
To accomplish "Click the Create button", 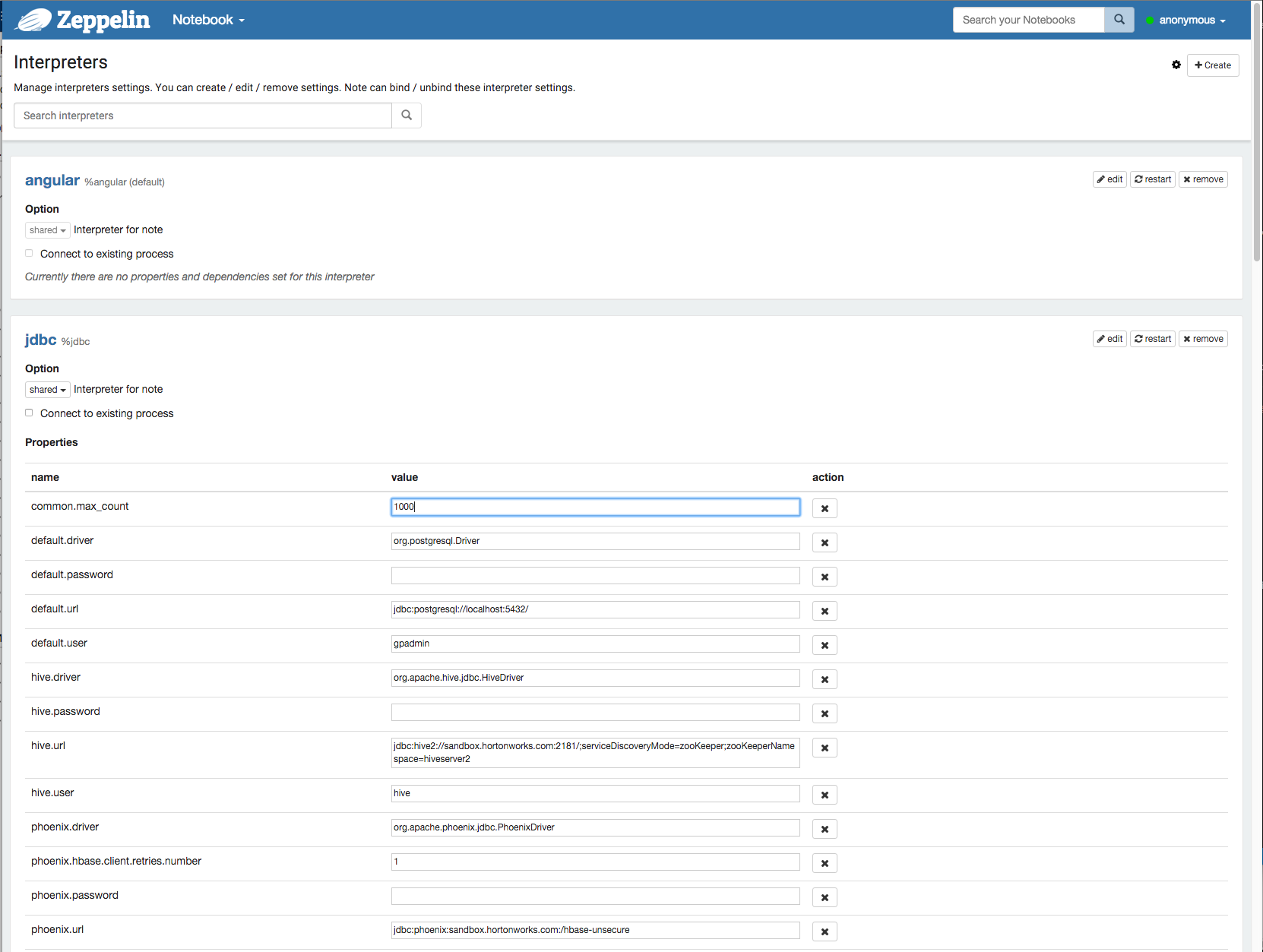I will 1212,65.
